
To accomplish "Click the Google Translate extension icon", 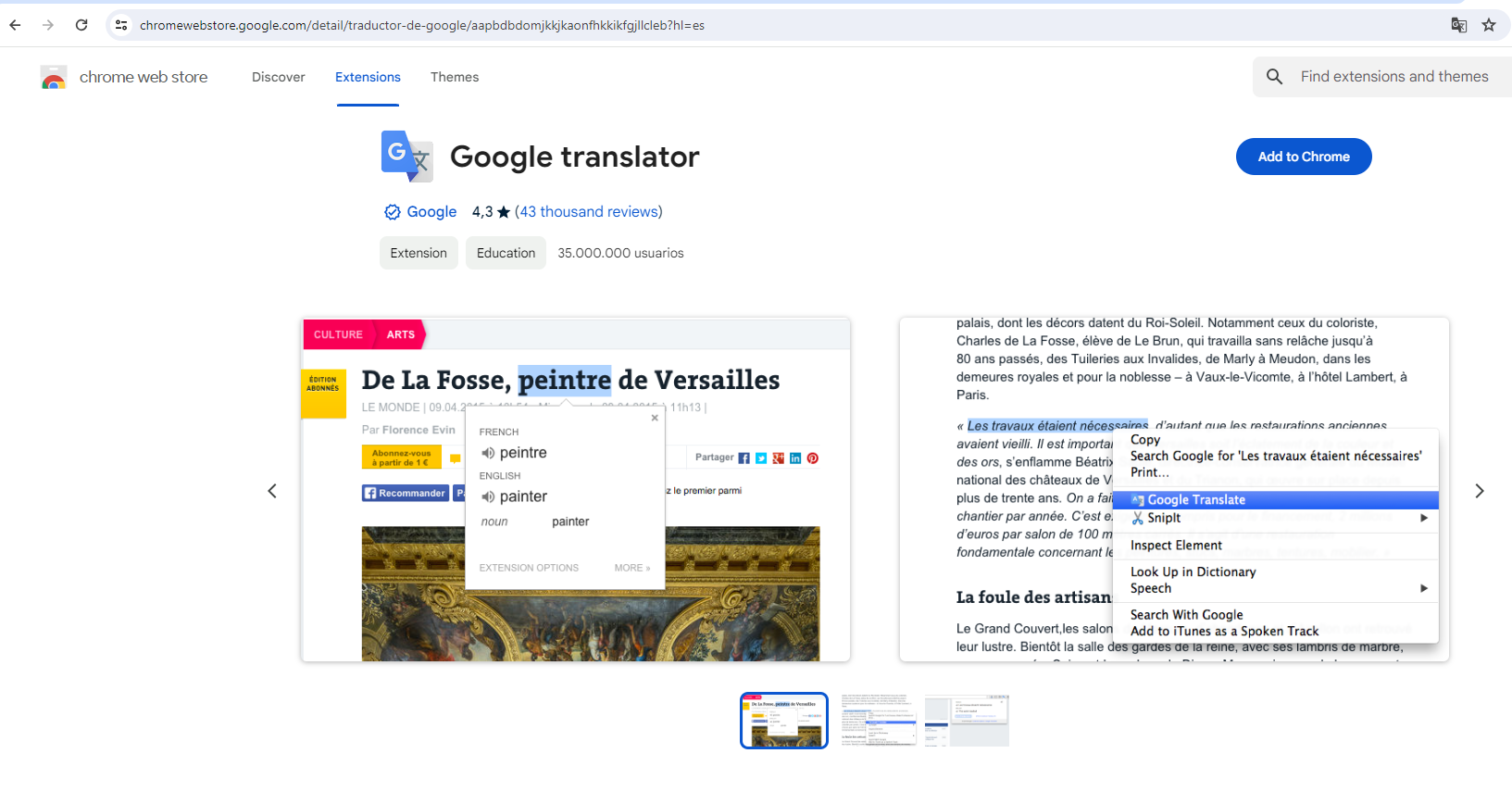I will (x=406, y=157).
